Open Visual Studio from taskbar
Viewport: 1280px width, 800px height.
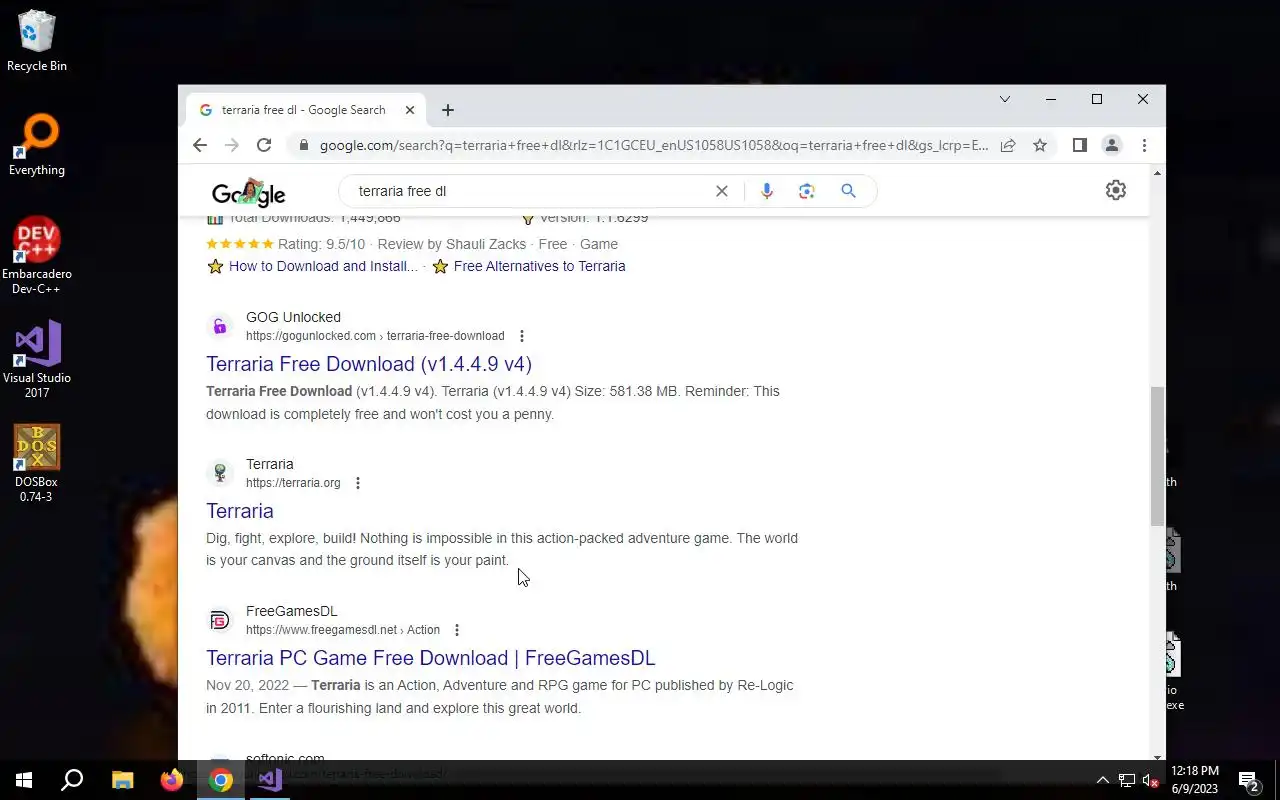[270, 780]
